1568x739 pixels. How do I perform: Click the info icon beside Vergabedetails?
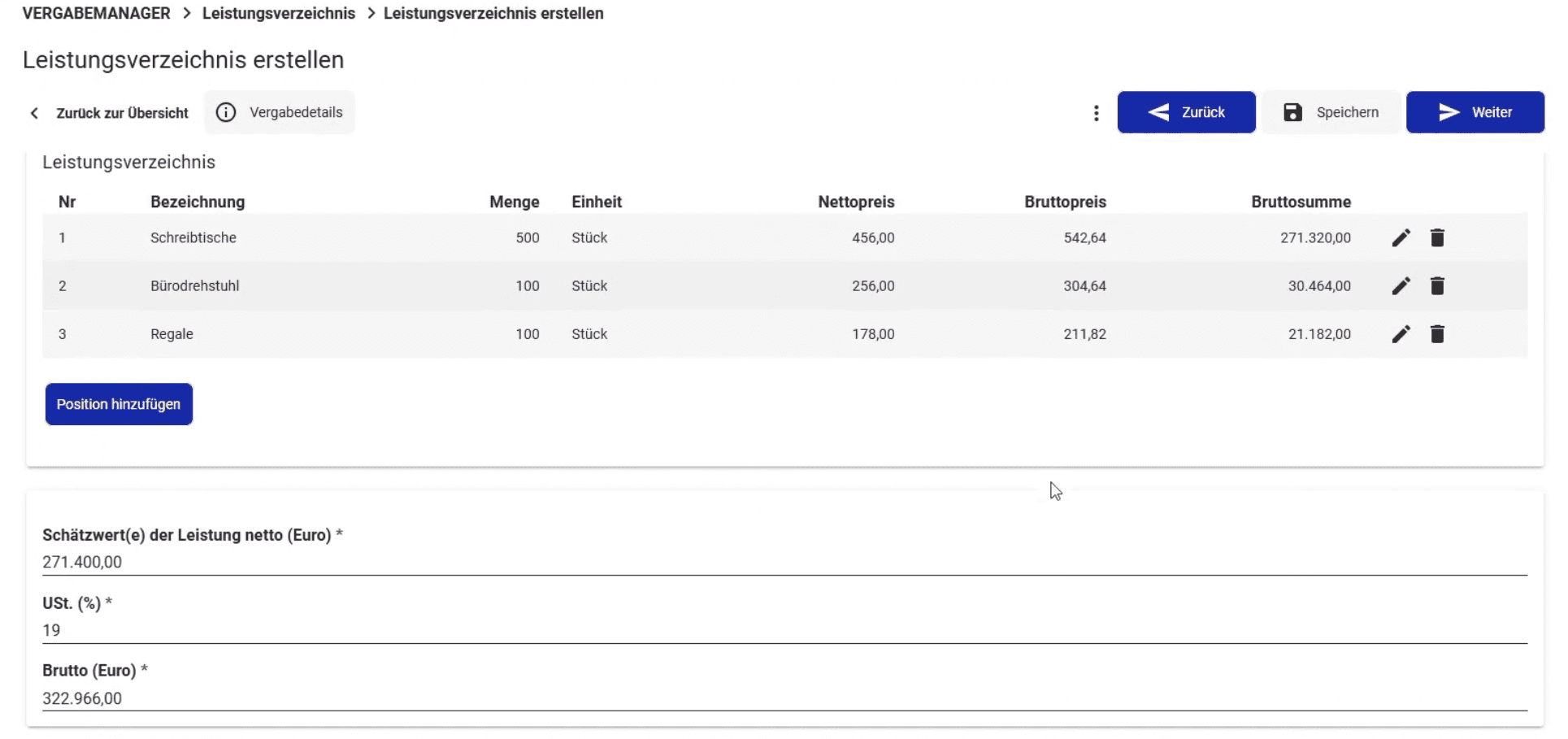226,112
